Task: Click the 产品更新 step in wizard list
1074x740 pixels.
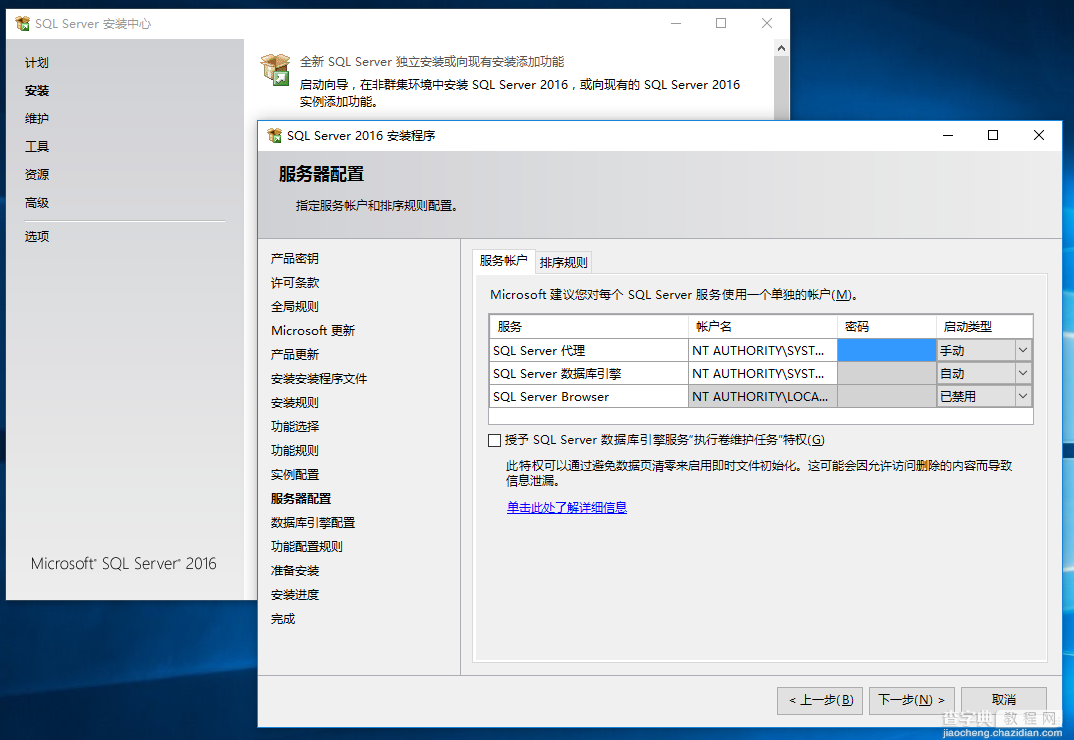Action: (295, 354)
